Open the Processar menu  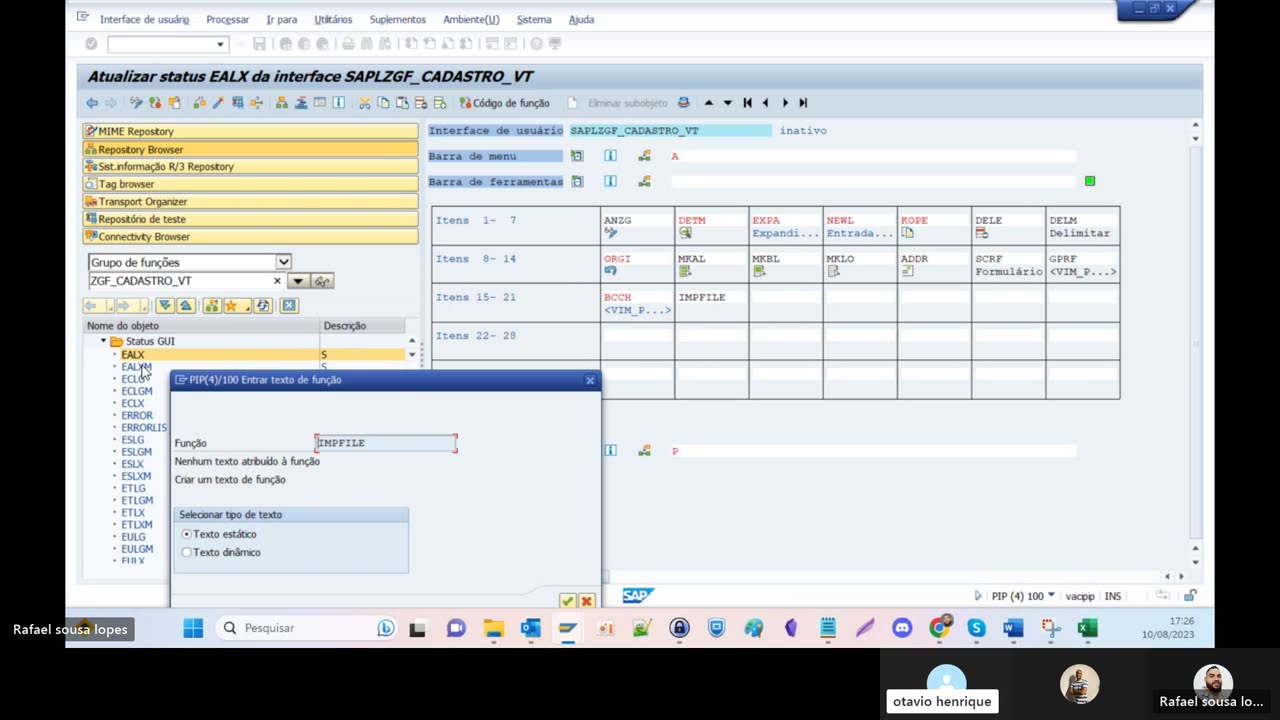[228, 19]
